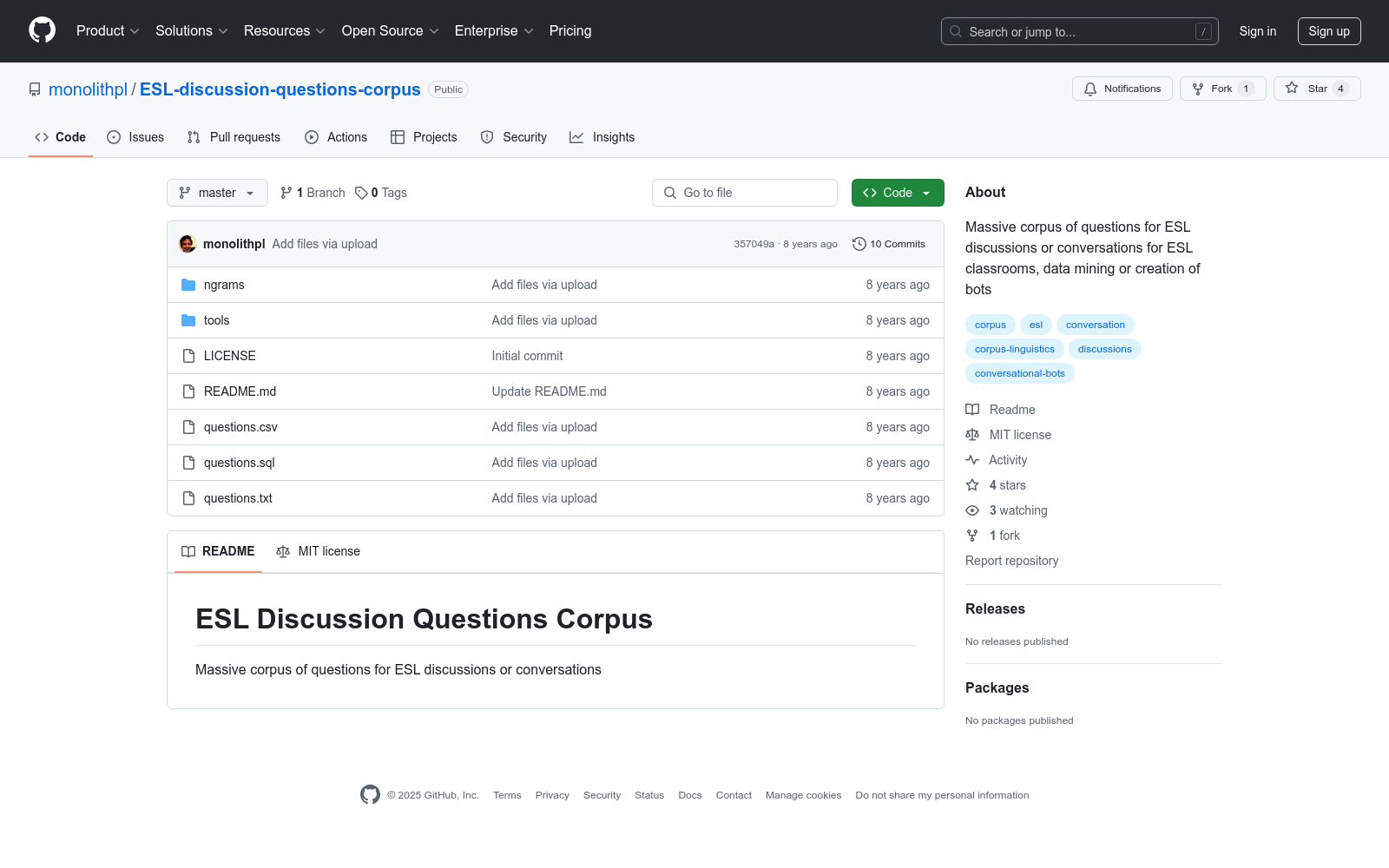Open the Security tab

pyautogui.click(x=514, y=137)
